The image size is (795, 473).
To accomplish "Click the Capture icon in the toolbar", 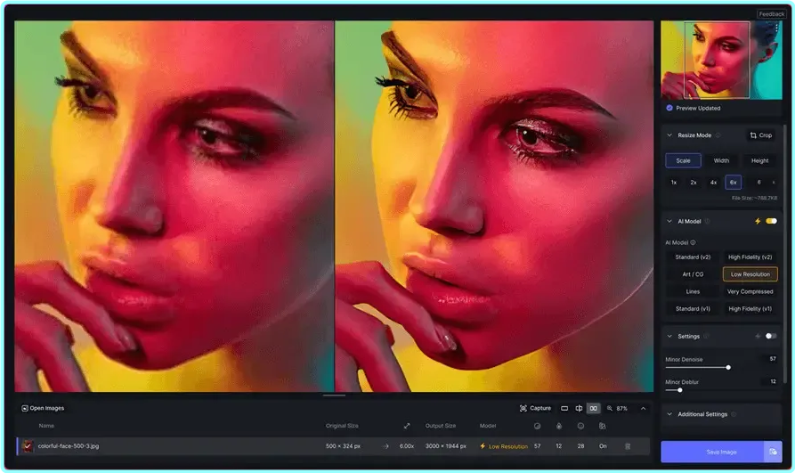I will coord(535,408).
